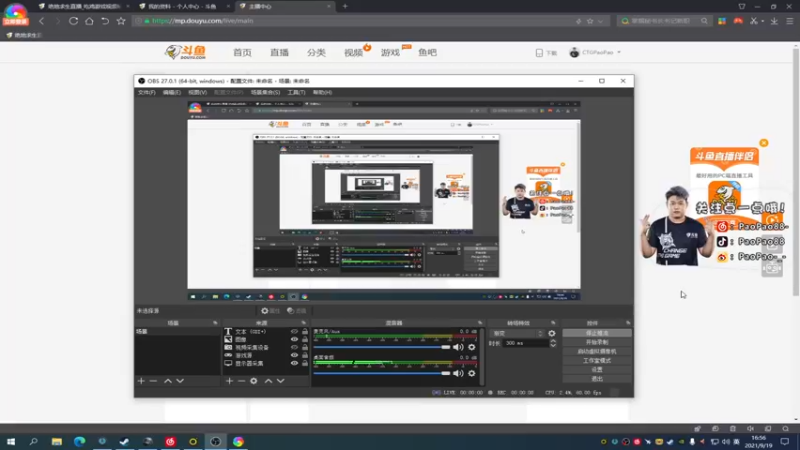Click 工作室模式 button

(x=597, y=361)
